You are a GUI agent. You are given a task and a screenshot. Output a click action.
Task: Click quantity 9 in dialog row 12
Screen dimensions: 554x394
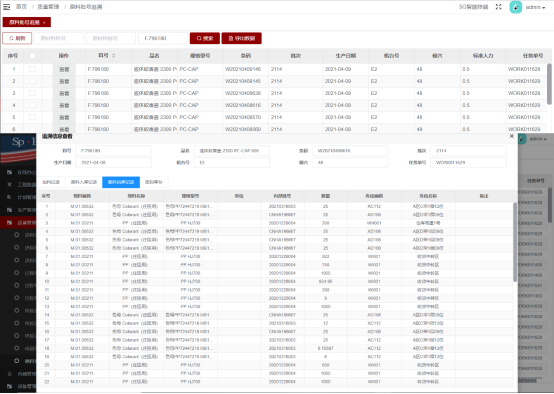coord(325,298)
